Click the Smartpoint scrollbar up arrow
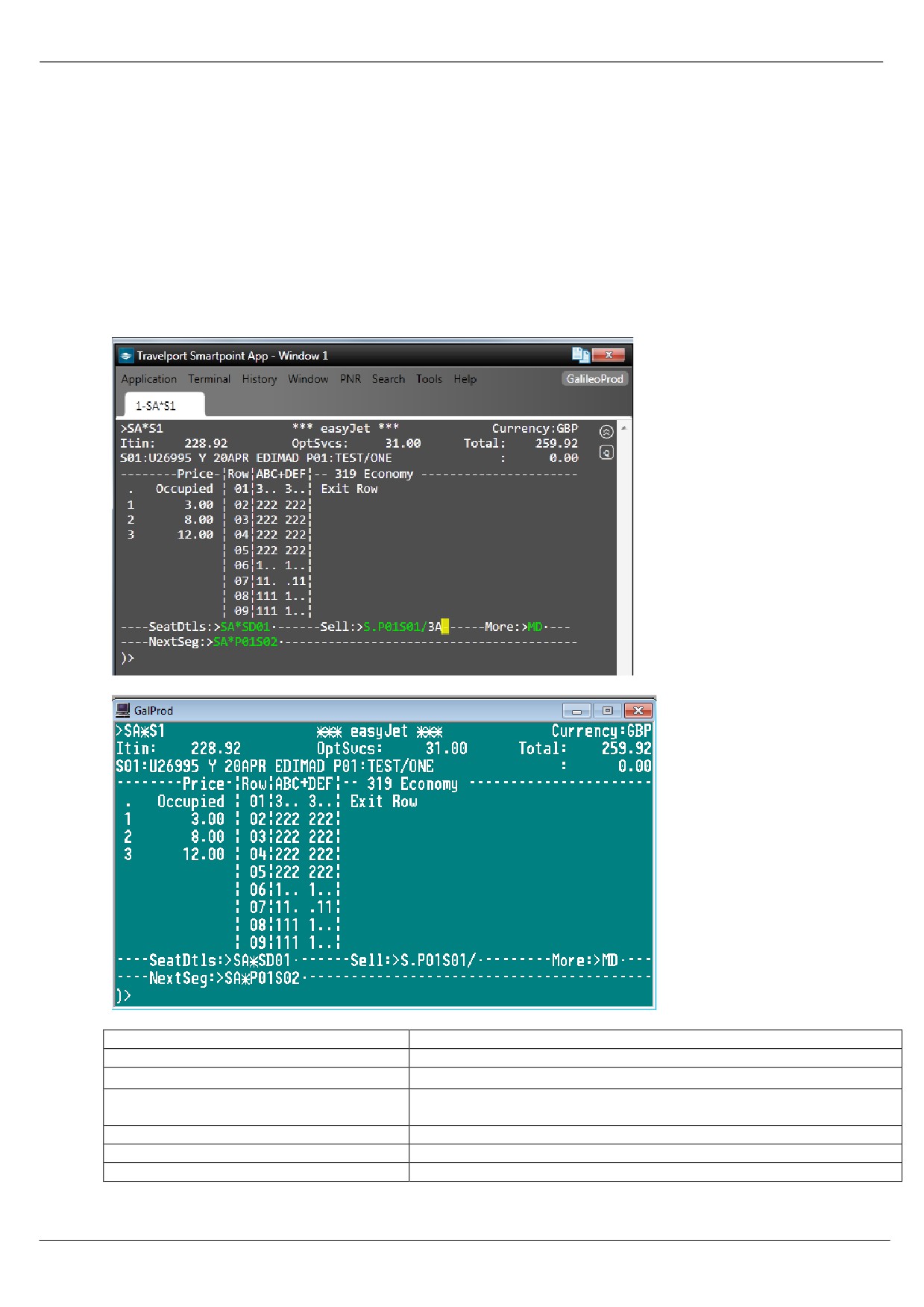 coord(623,428)
